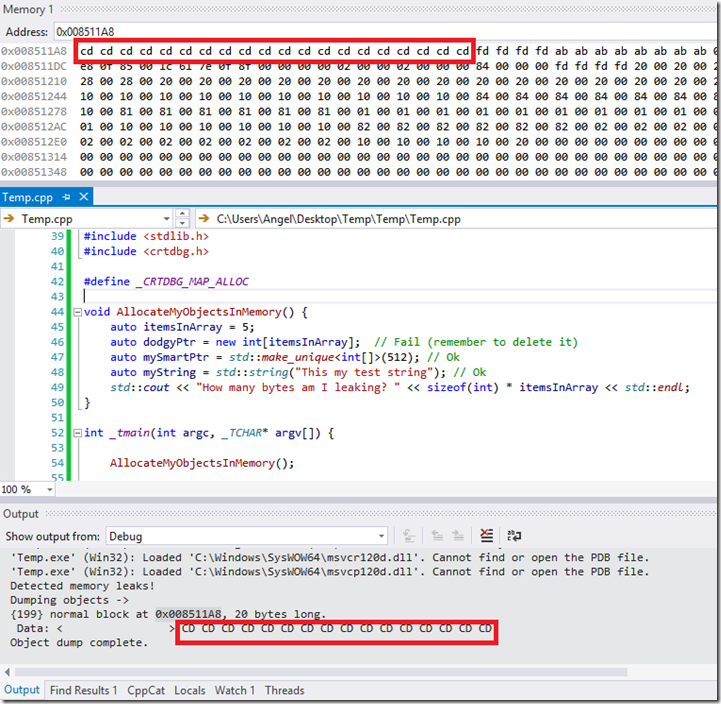This screenshot has width=721, height=704.
Task: Pin the Temp.cpp editor tab
Action: coord(66,198)
